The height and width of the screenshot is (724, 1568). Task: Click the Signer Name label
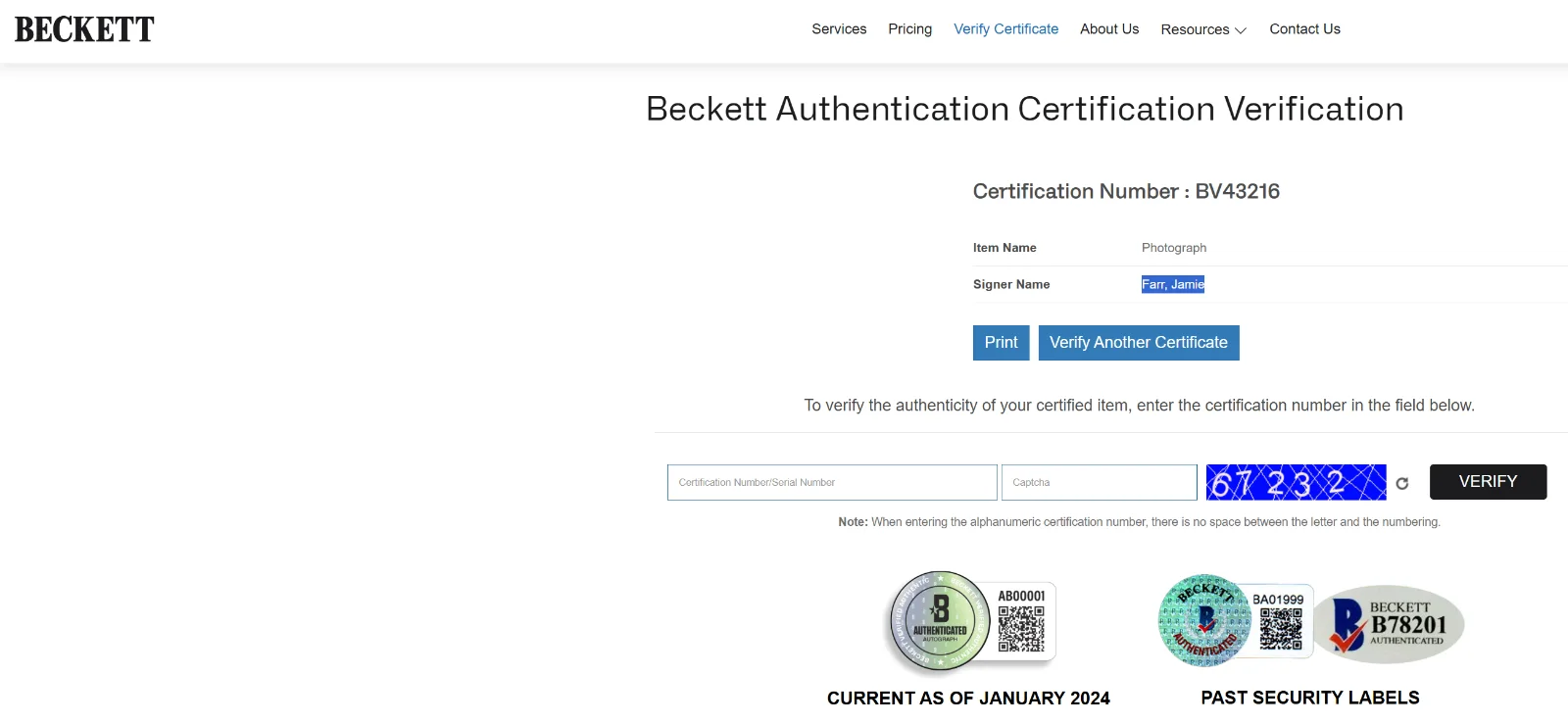click(x=1011, y=284)
